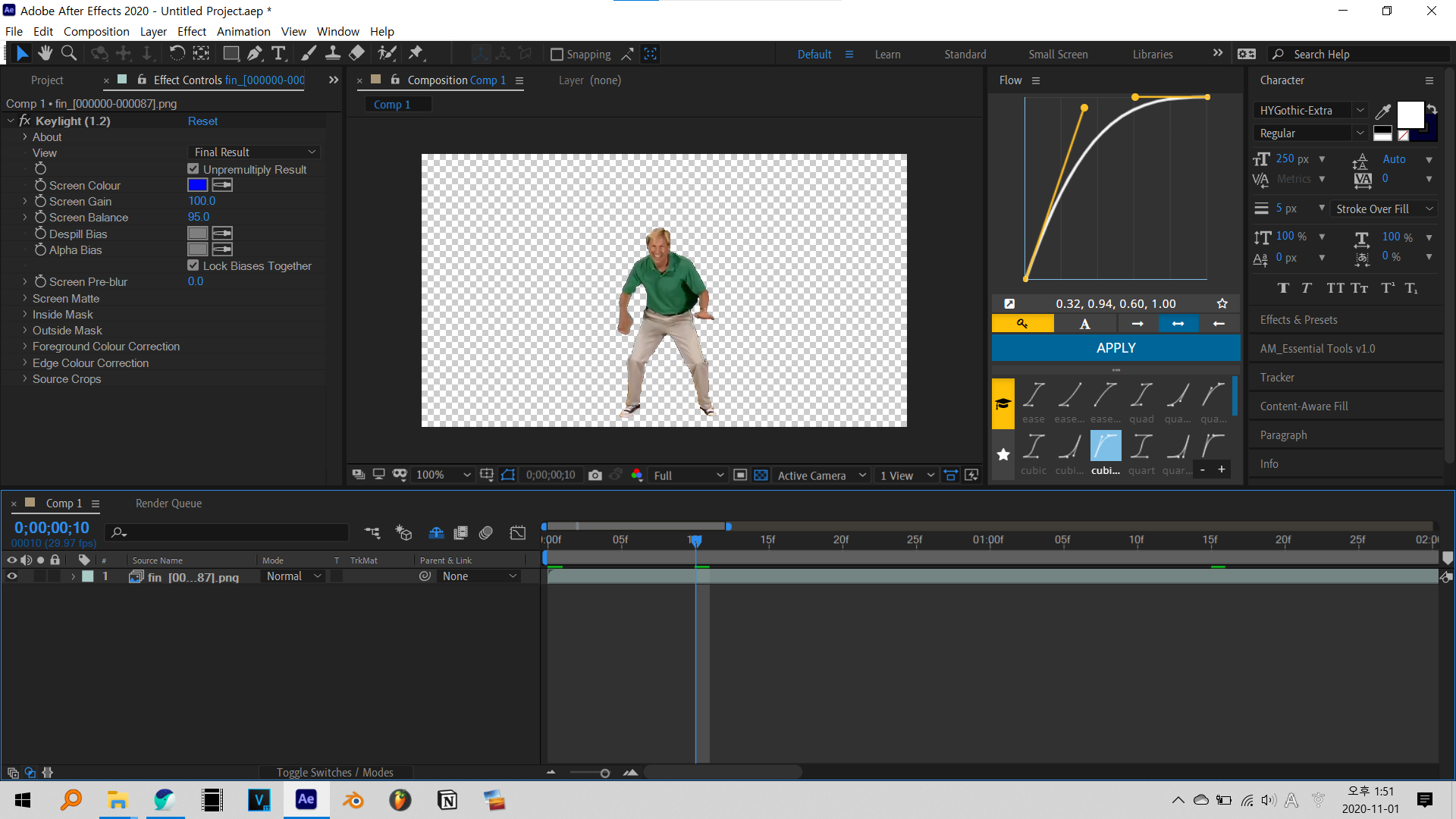Open the View Final Result dropdown

point(254,152)
